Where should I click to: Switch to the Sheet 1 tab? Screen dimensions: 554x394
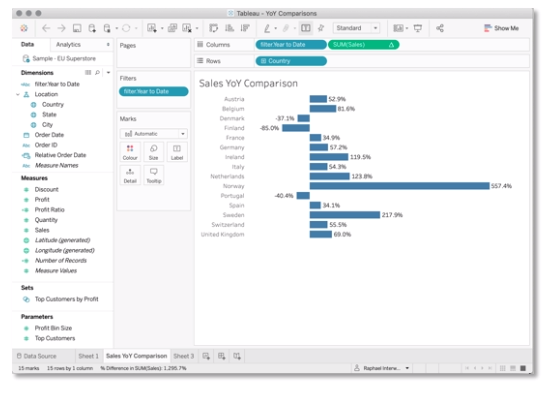[x=88, y=356]
